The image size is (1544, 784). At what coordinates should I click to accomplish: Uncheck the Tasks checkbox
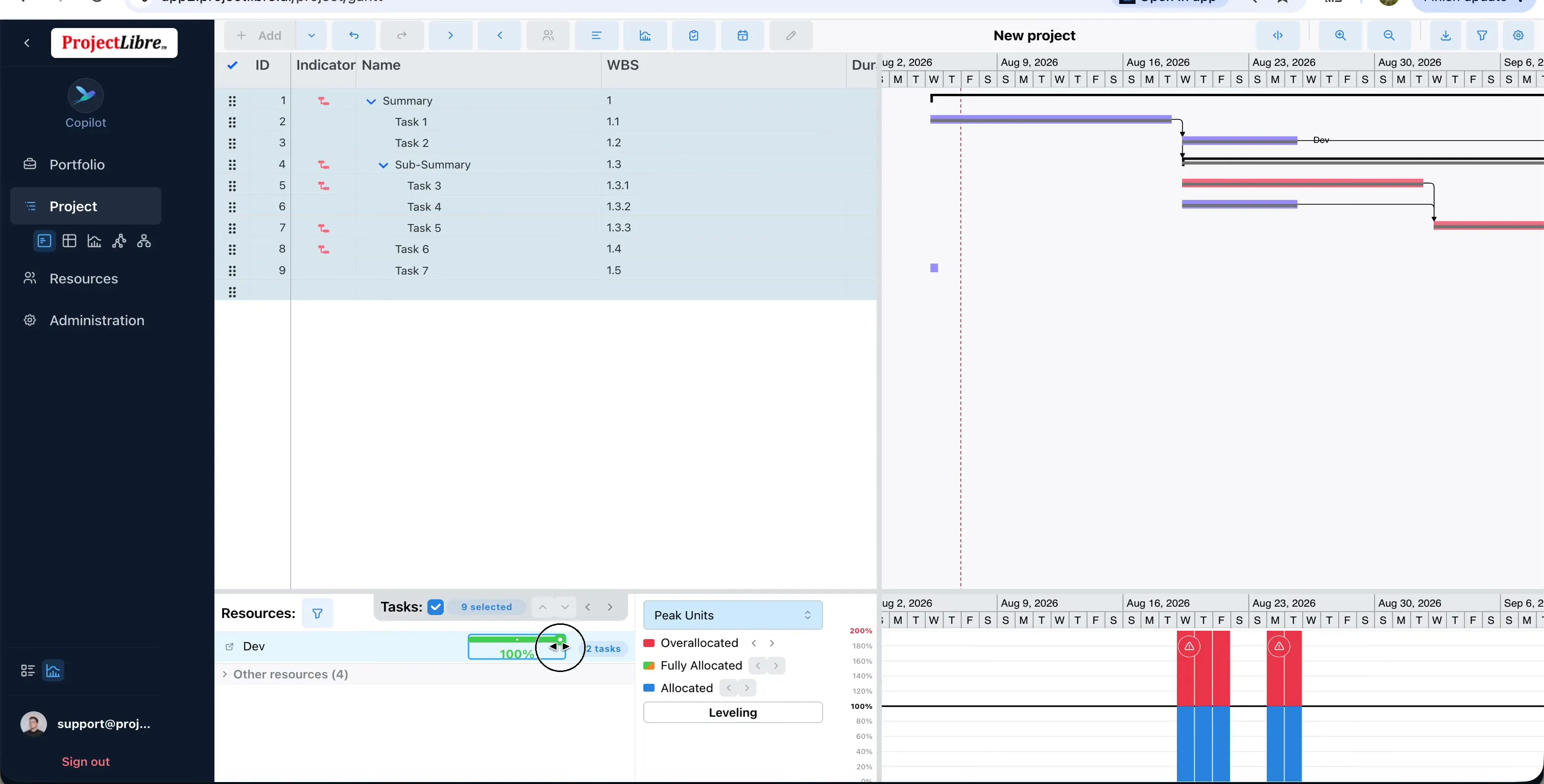click(x=436, y=607)
